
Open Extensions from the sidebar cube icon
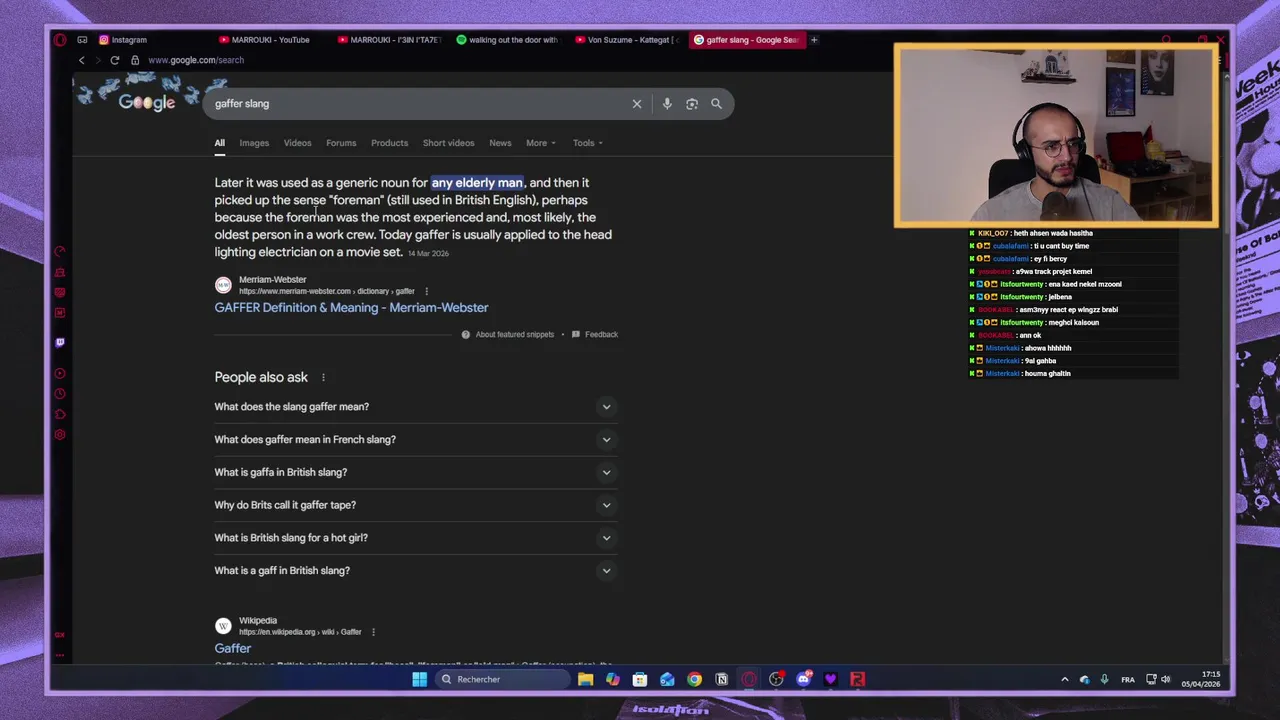[x=60, y=414]
